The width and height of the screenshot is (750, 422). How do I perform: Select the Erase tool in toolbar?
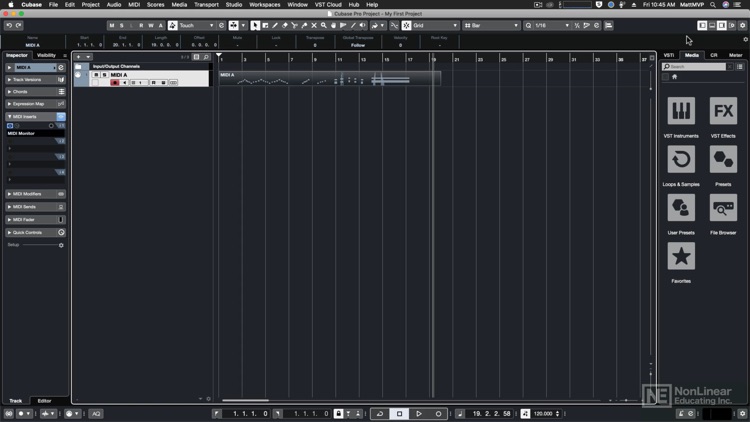(x=285, y=25)
